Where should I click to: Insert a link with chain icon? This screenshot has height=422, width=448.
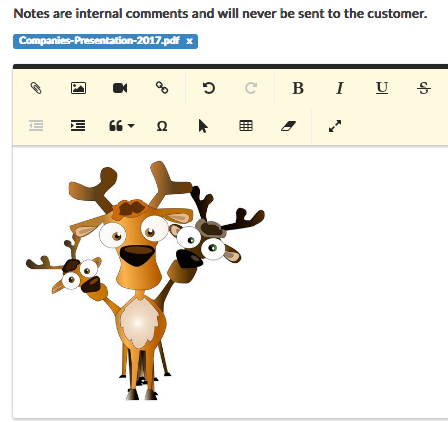pos(162,88)
